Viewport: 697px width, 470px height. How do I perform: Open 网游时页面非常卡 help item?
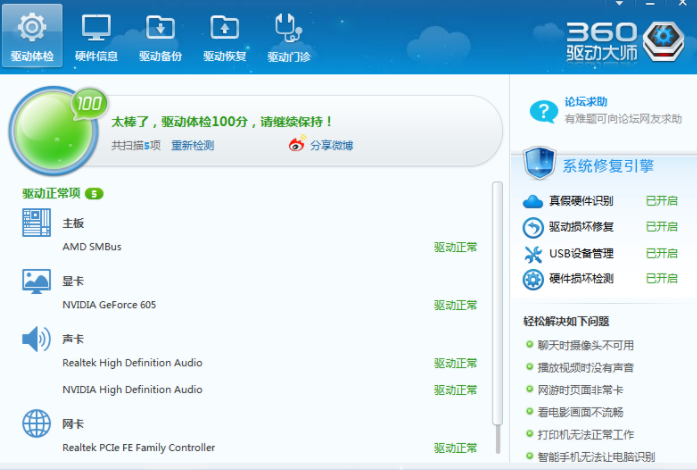tap(580, 390)
